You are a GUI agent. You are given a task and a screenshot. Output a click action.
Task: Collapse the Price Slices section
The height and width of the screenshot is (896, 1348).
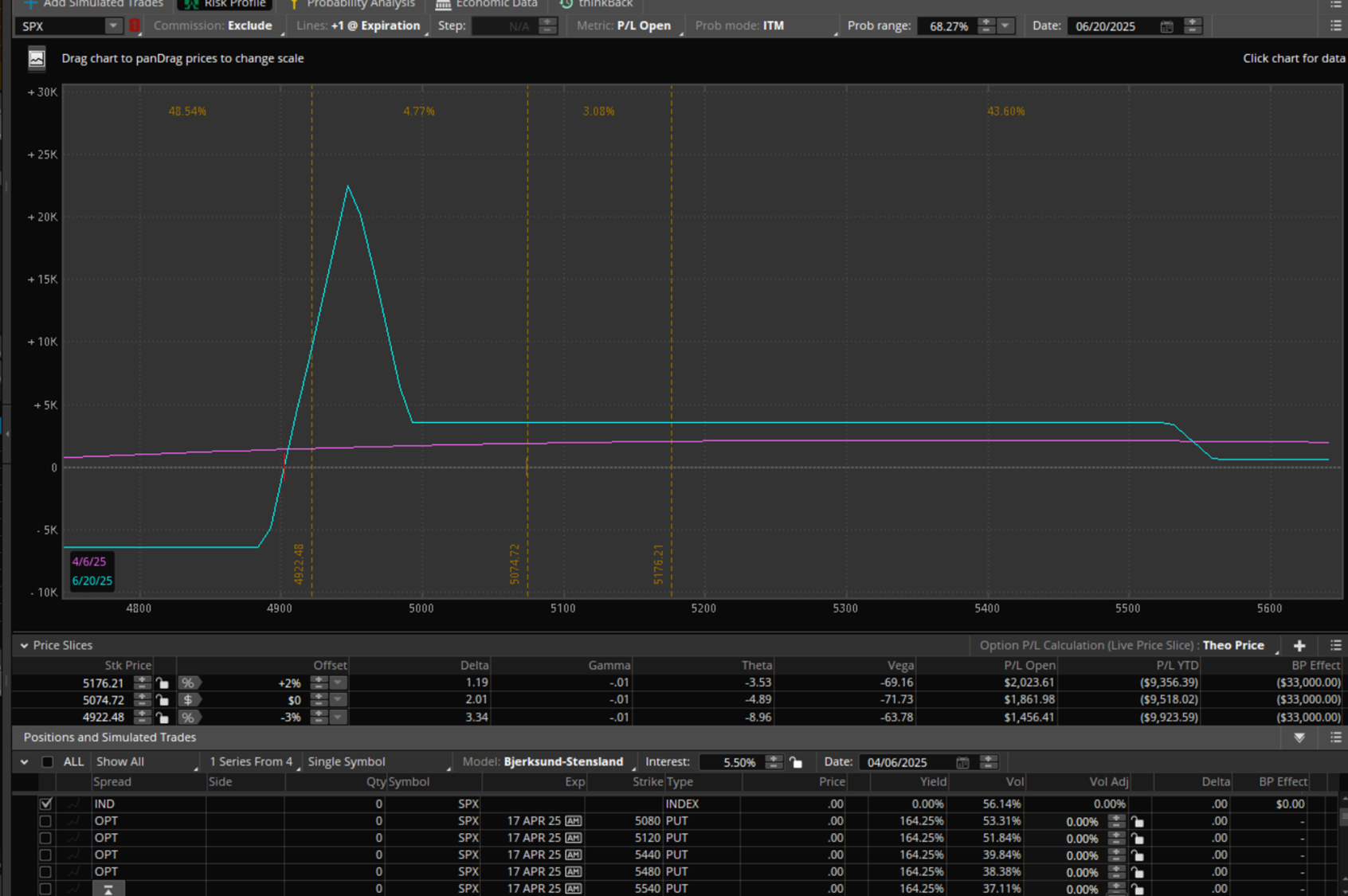click(24, 646)
